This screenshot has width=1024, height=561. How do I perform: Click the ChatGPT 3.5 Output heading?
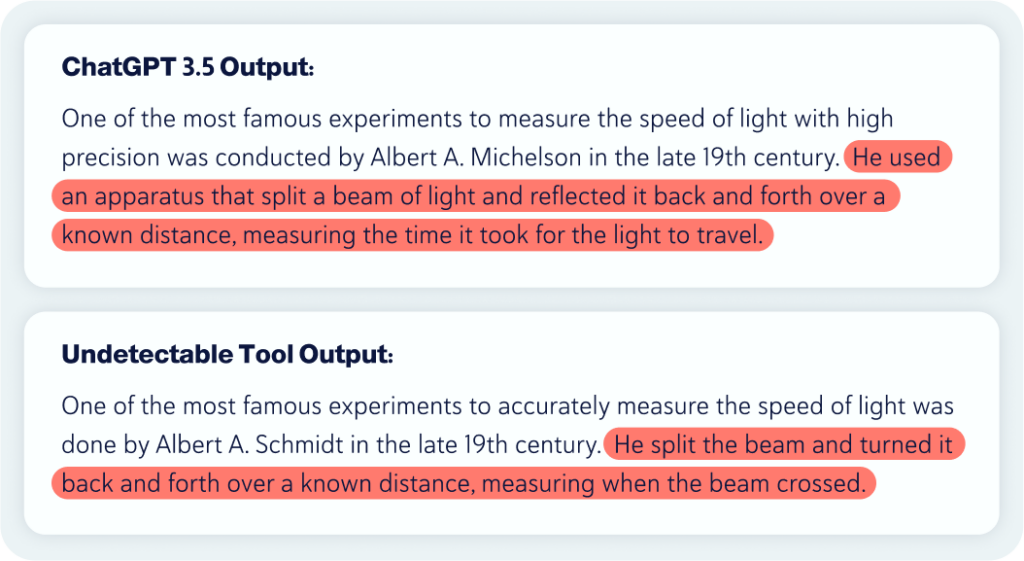187,67
